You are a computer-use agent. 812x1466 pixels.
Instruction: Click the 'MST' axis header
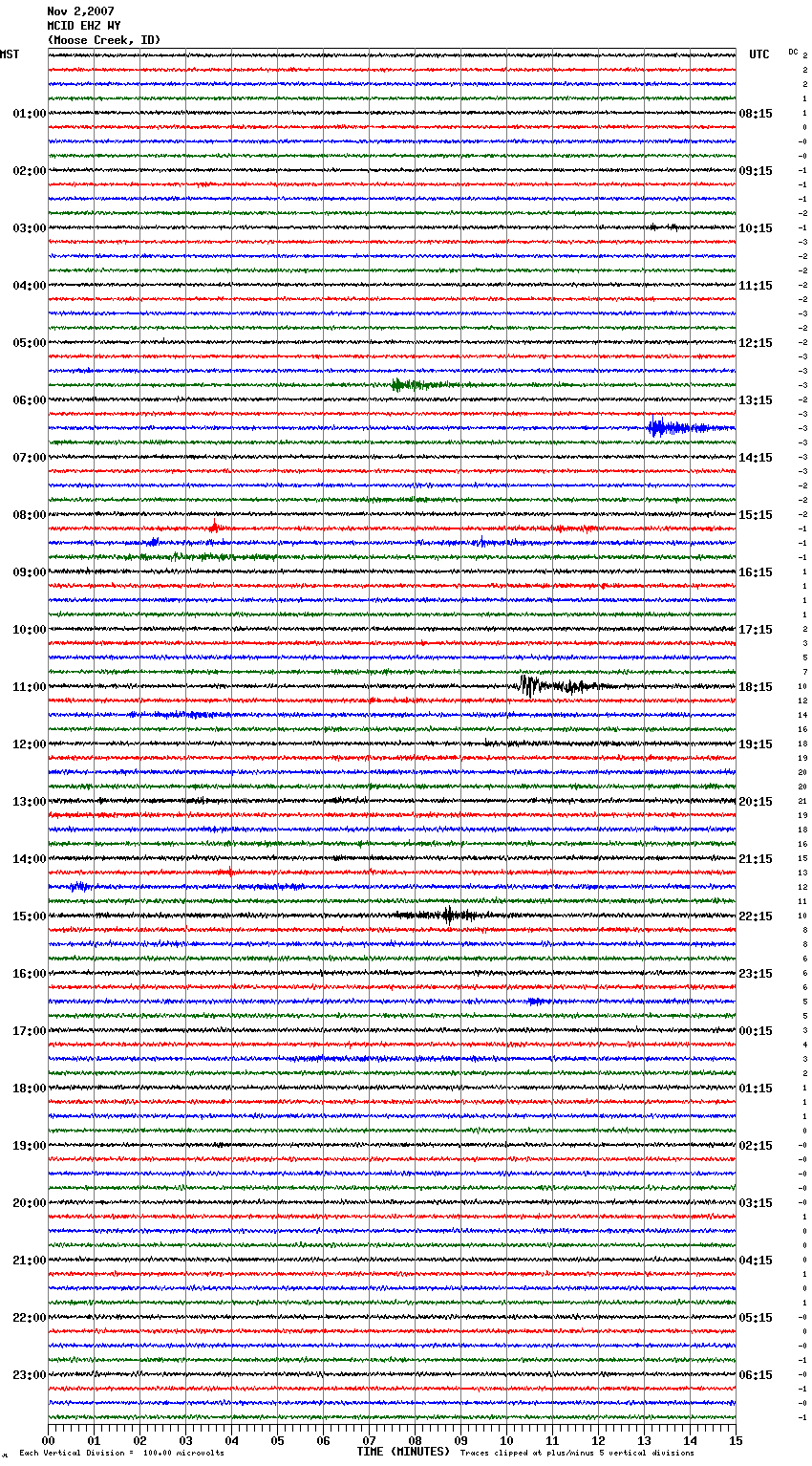click(10, 54)
